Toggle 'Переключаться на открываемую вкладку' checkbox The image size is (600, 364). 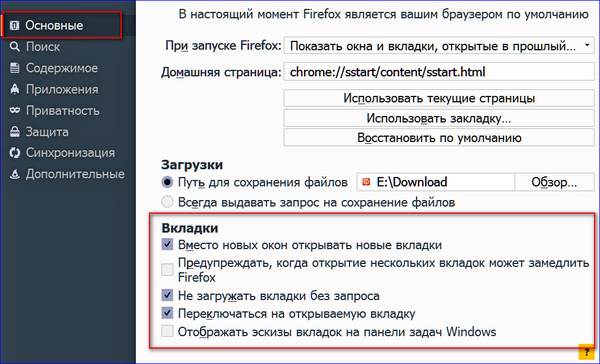[167, 313]
